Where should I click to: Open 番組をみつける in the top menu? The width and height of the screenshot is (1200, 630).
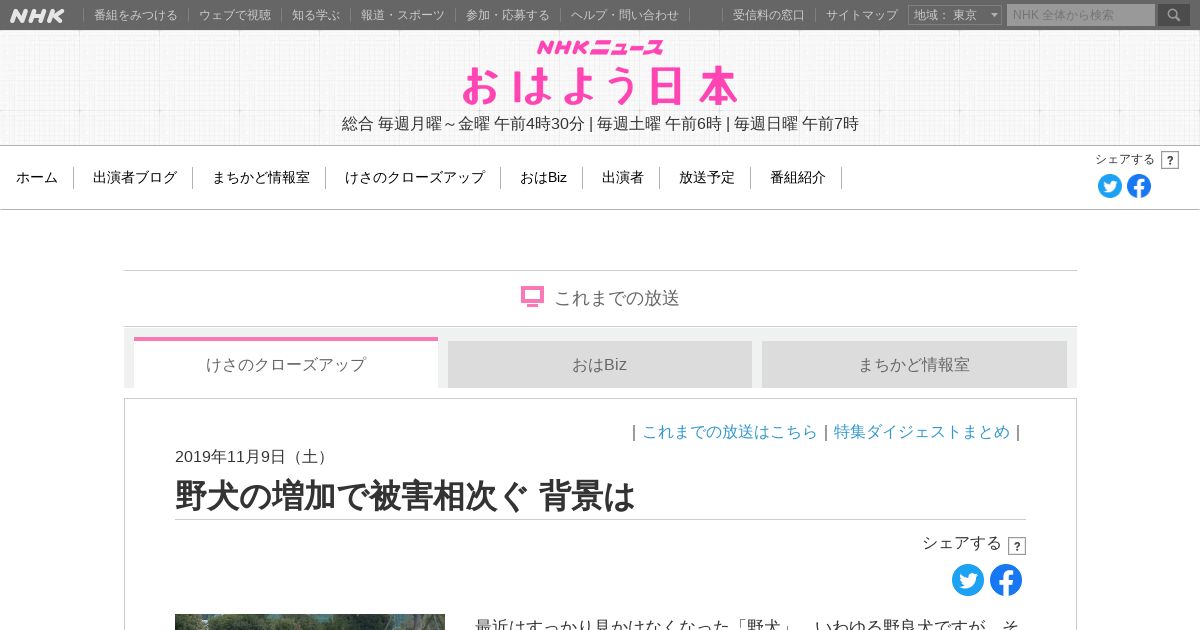[x=136, y=15]
